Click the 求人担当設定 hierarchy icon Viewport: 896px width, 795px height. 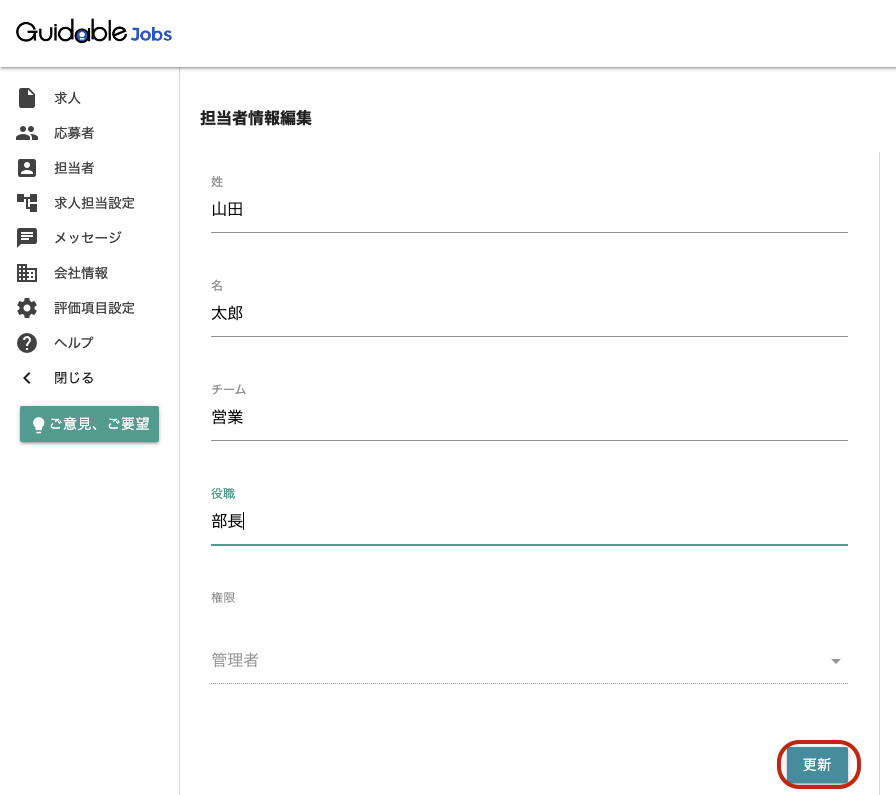(x=27, y=202)
